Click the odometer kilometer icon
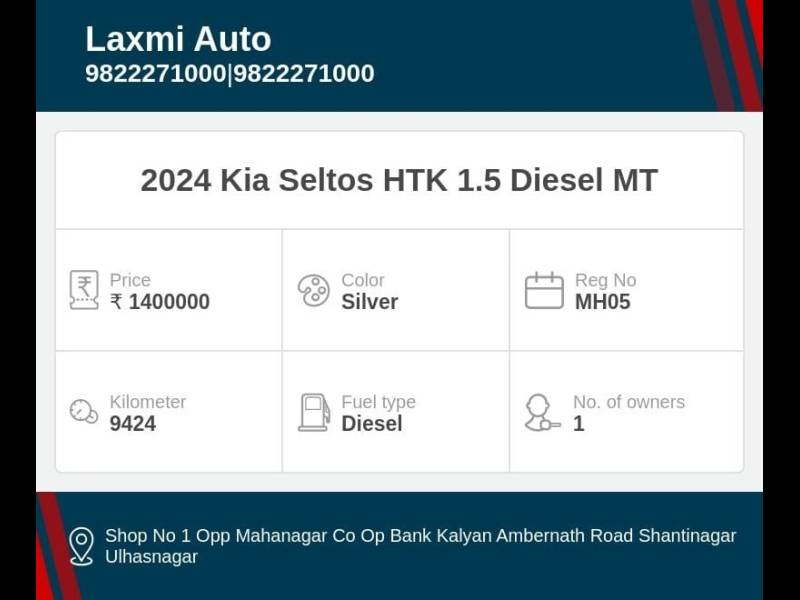Image resolution: width=800 pixels, height=600 pixels. (84, 411)
